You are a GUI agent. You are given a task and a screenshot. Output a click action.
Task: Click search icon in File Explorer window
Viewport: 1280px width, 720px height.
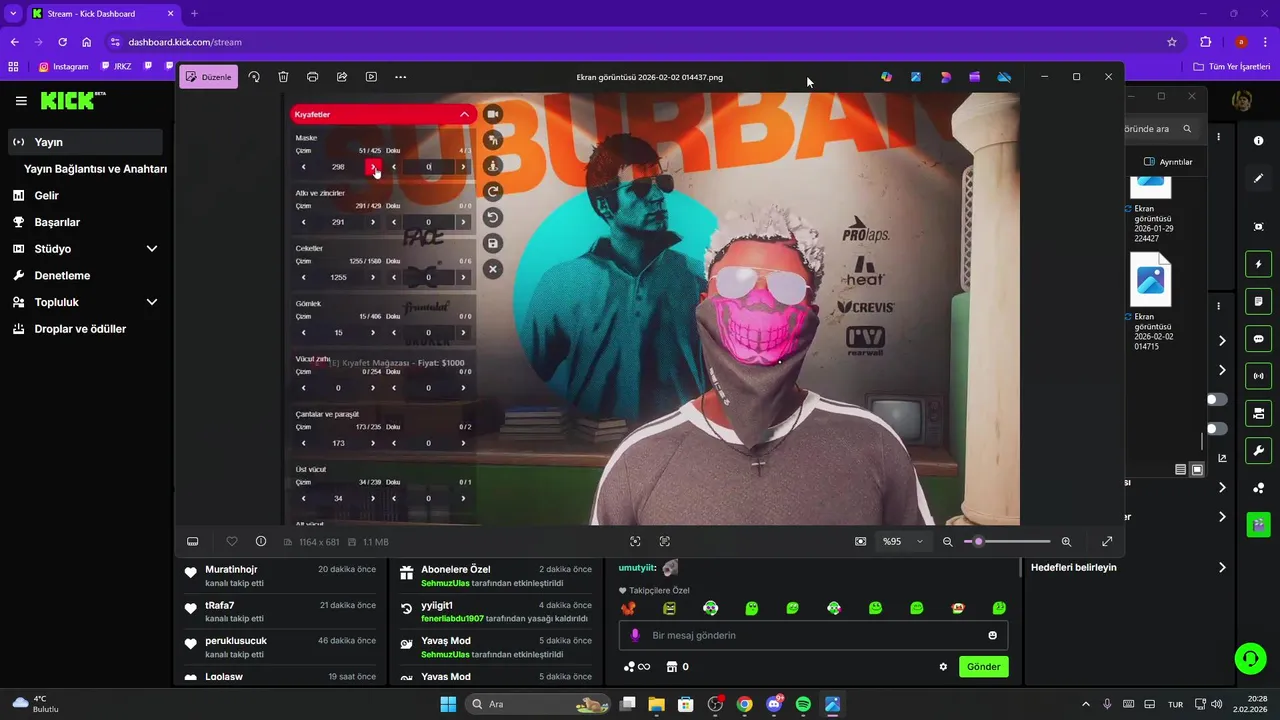(x=1187, y=129)
